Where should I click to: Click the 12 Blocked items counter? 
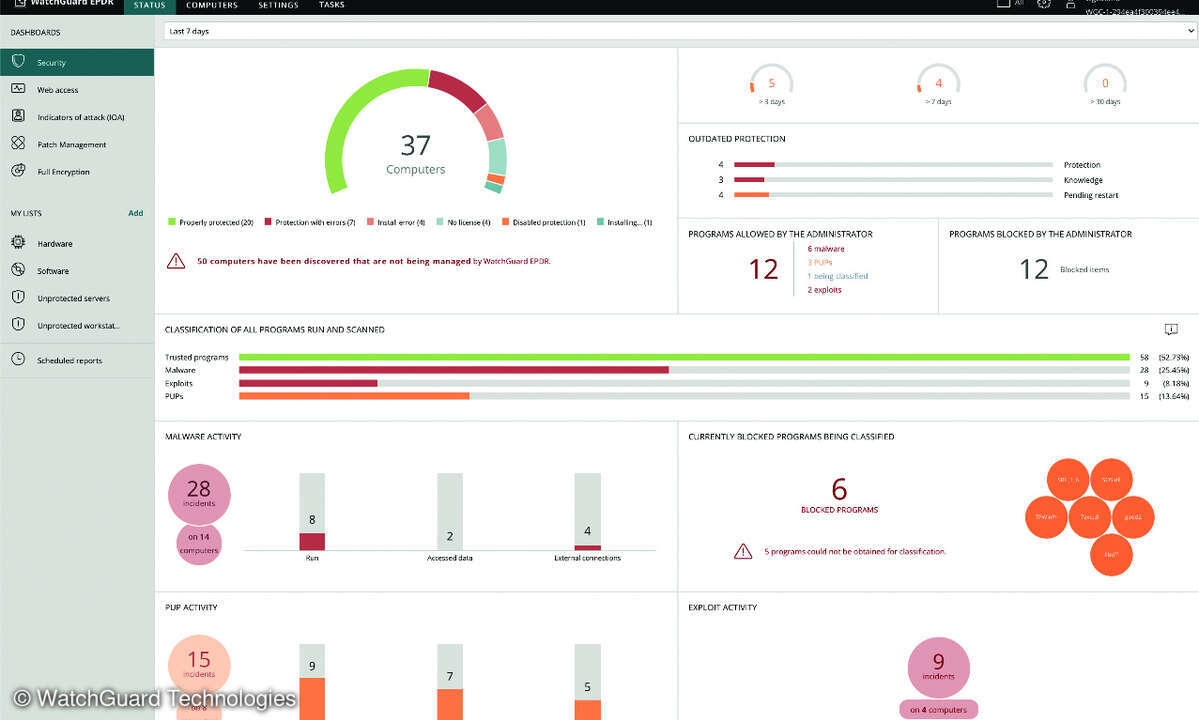click(x=1034, y=269)
